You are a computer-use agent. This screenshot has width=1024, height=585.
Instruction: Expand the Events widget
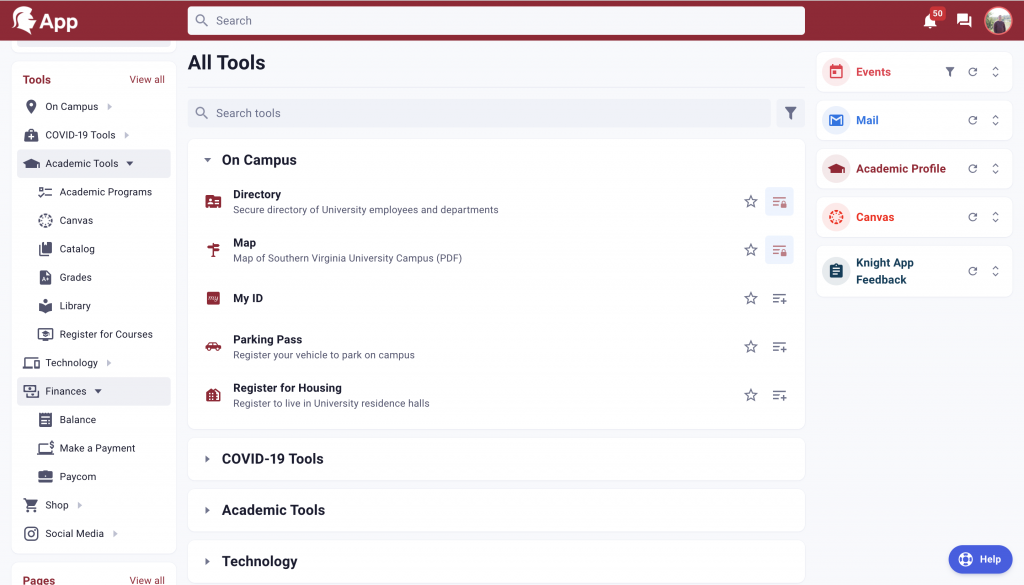pyautogui.click(x=995, y=72)
